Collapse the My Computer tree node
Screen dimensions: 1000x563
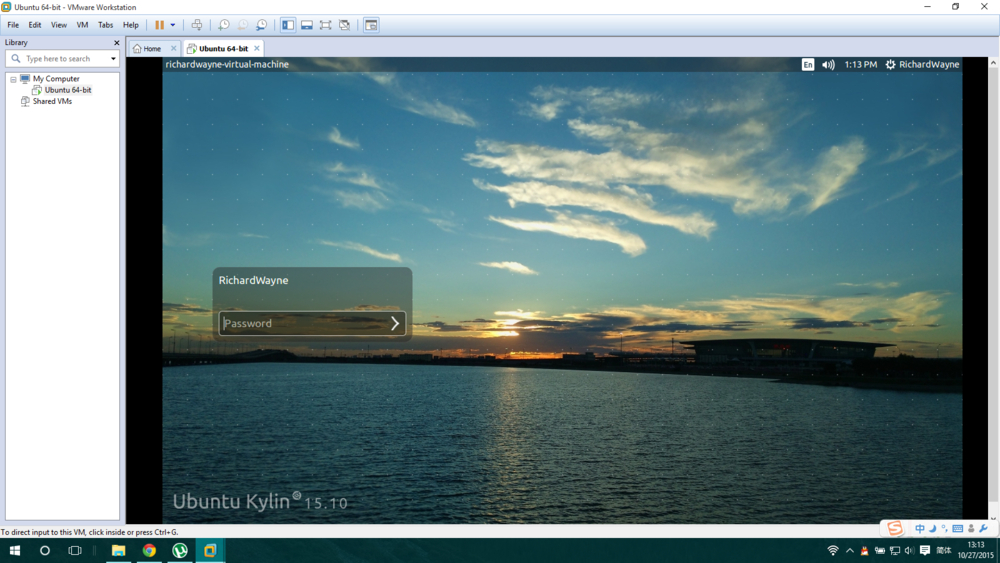(13, 80)
